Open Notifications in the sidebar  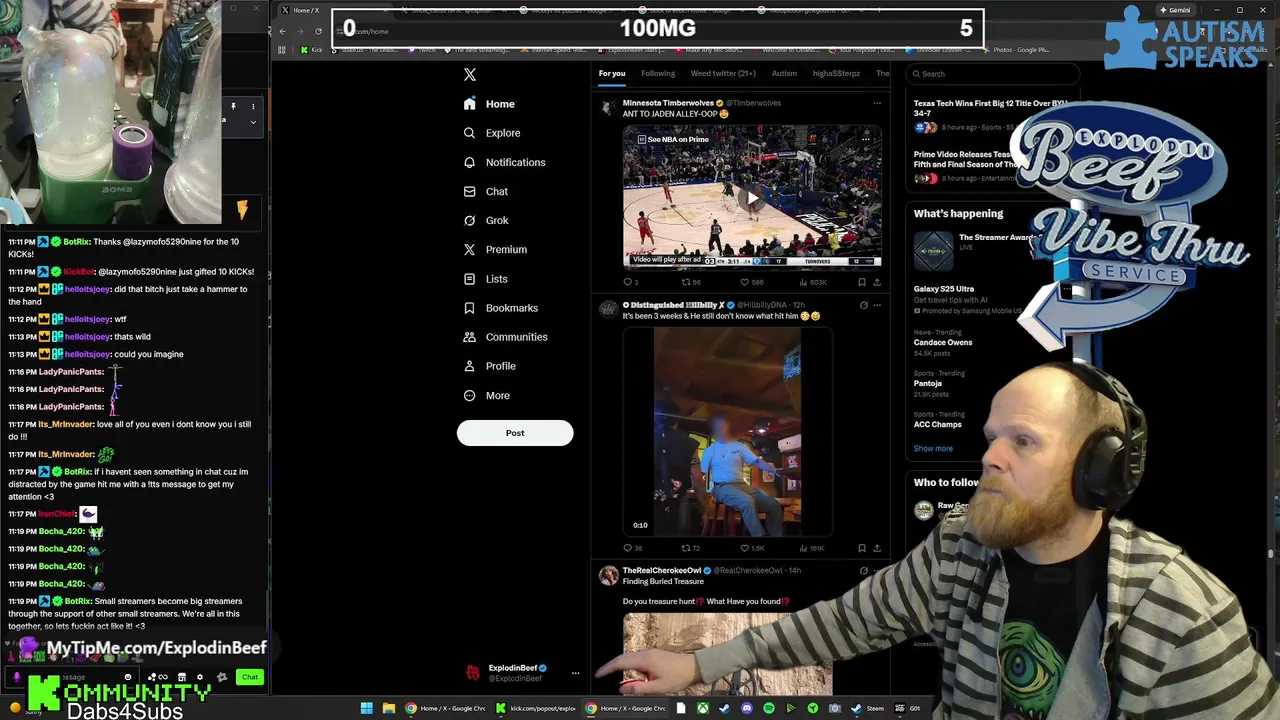click(504, 162)
